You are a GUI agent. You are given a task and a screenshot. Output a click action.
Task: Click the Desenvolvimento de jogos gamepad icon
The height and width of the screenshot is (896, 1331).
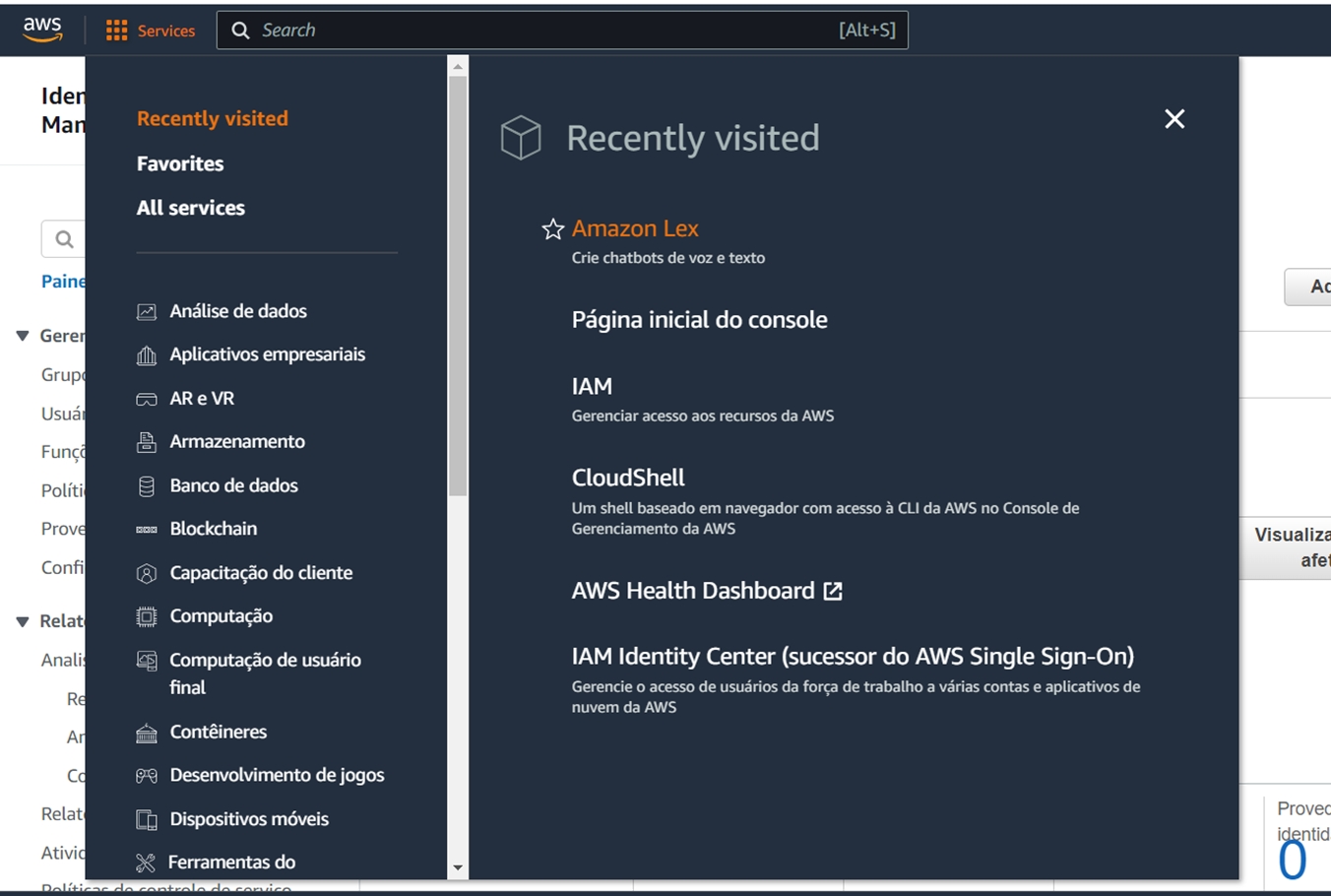pos(147,776)
